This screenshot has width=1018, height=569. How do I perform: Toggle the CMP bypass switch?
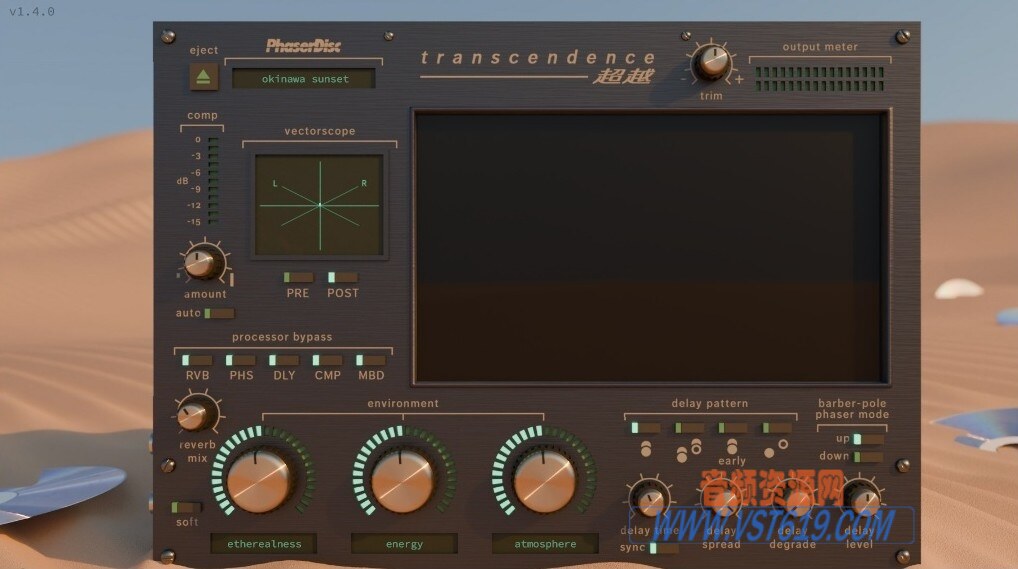coord(327,360)
